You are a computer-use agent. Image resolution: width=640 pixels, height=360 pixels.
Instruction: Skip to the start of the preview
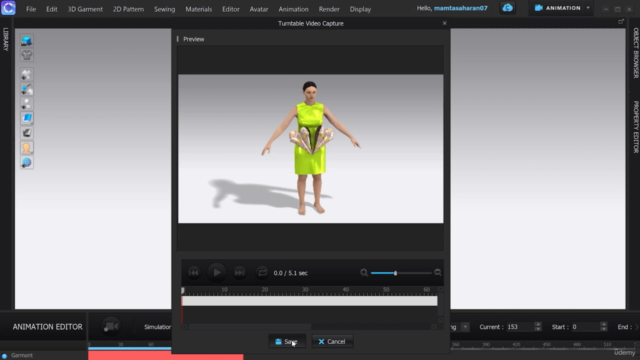[x=194, y=273]
